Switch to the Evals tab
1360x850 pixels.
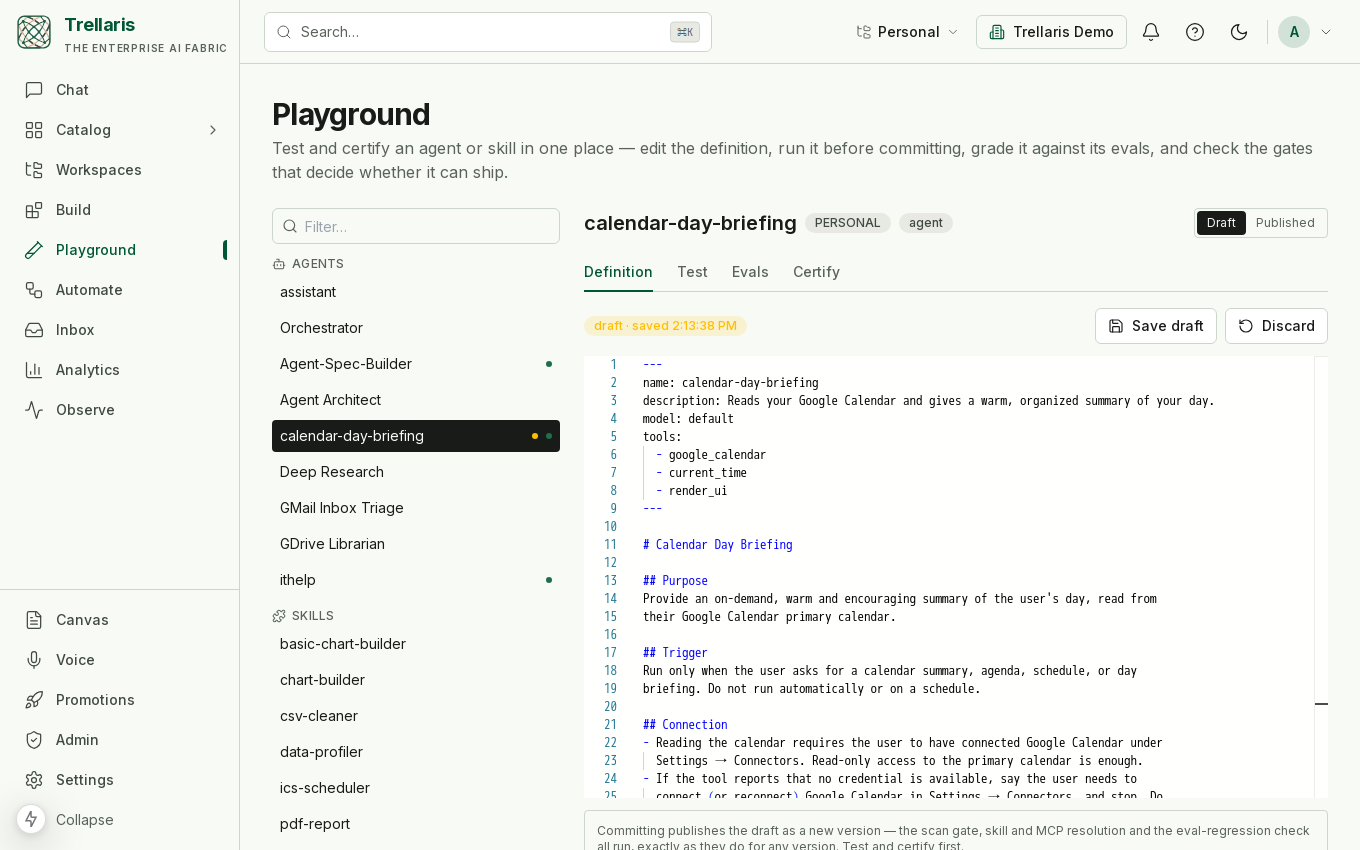pyautogui.click(x=750, y=272)
